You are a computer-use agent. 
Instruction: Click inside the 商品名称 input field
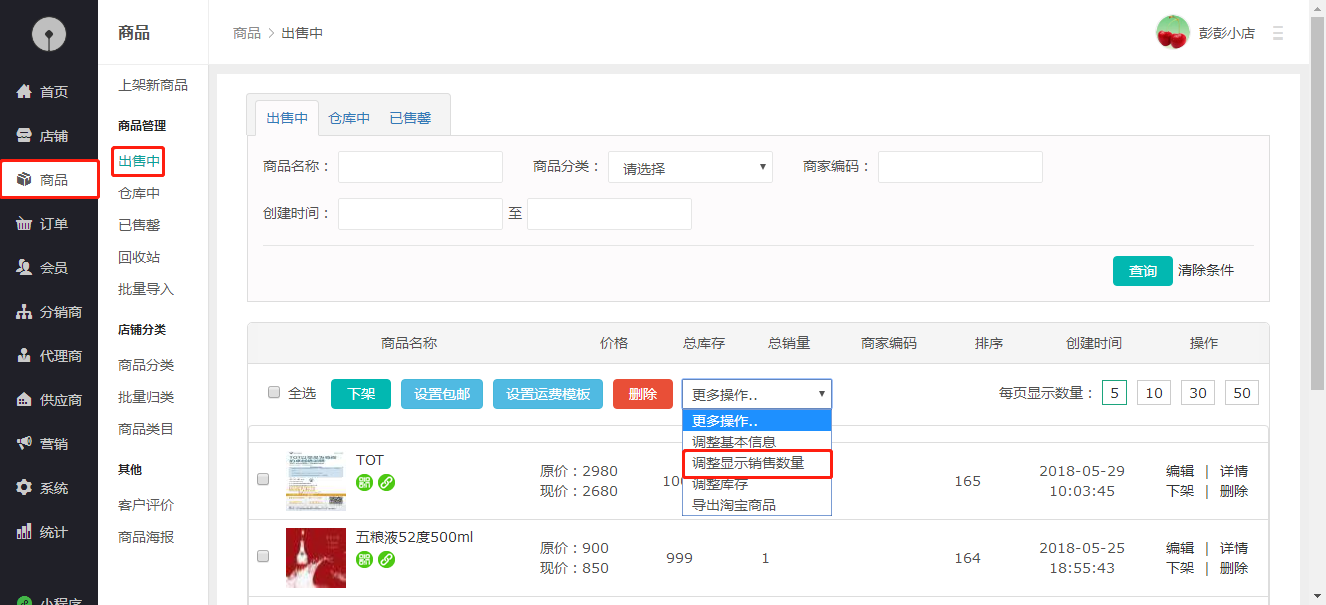point(420,166)
